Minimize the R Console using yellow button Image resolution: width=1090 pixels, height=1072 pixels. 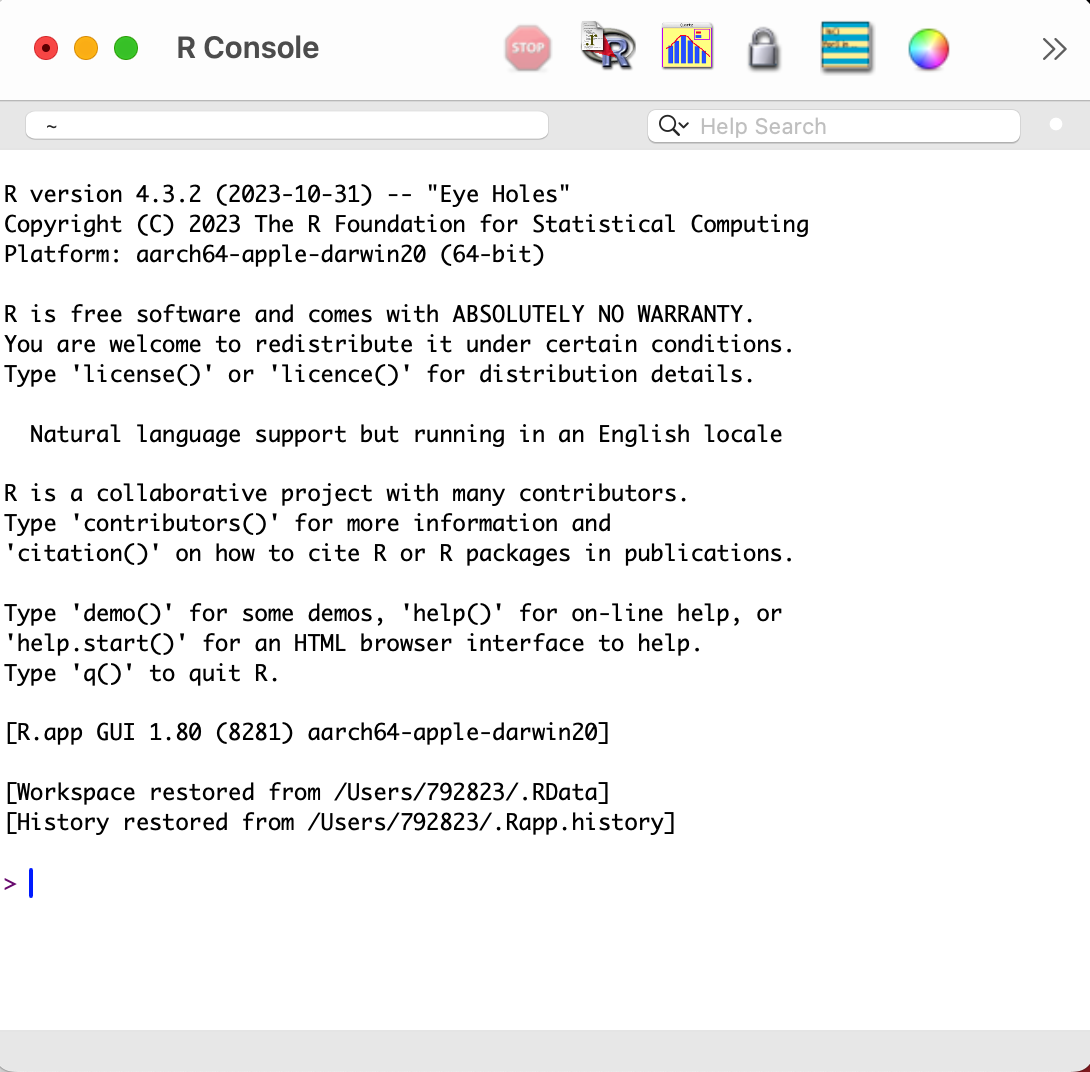click(86, 48)
